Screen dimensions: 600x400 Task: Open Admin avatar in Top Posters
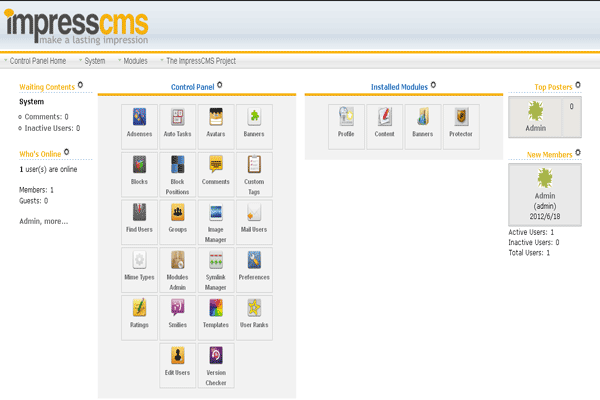(x=536, y=111)
